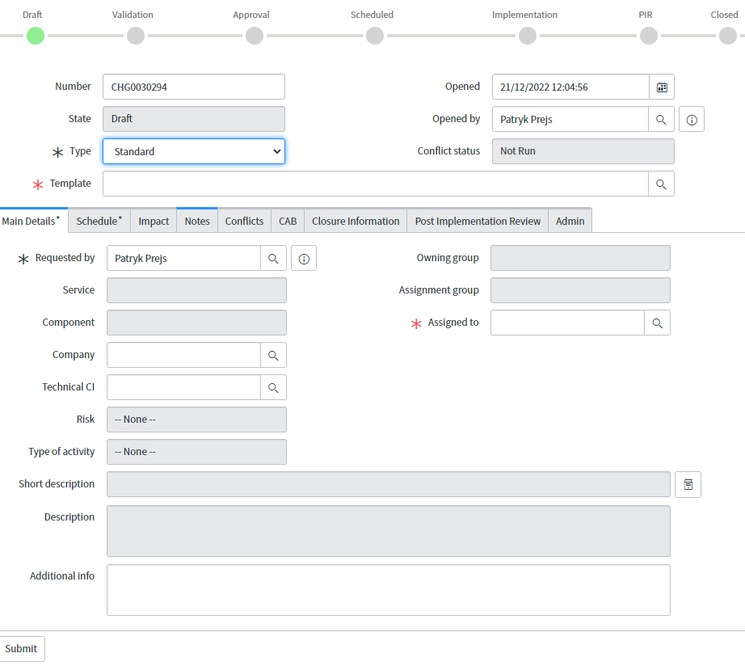Open the Type of activity dropdown
745x671 pixels.
point(197,452)
